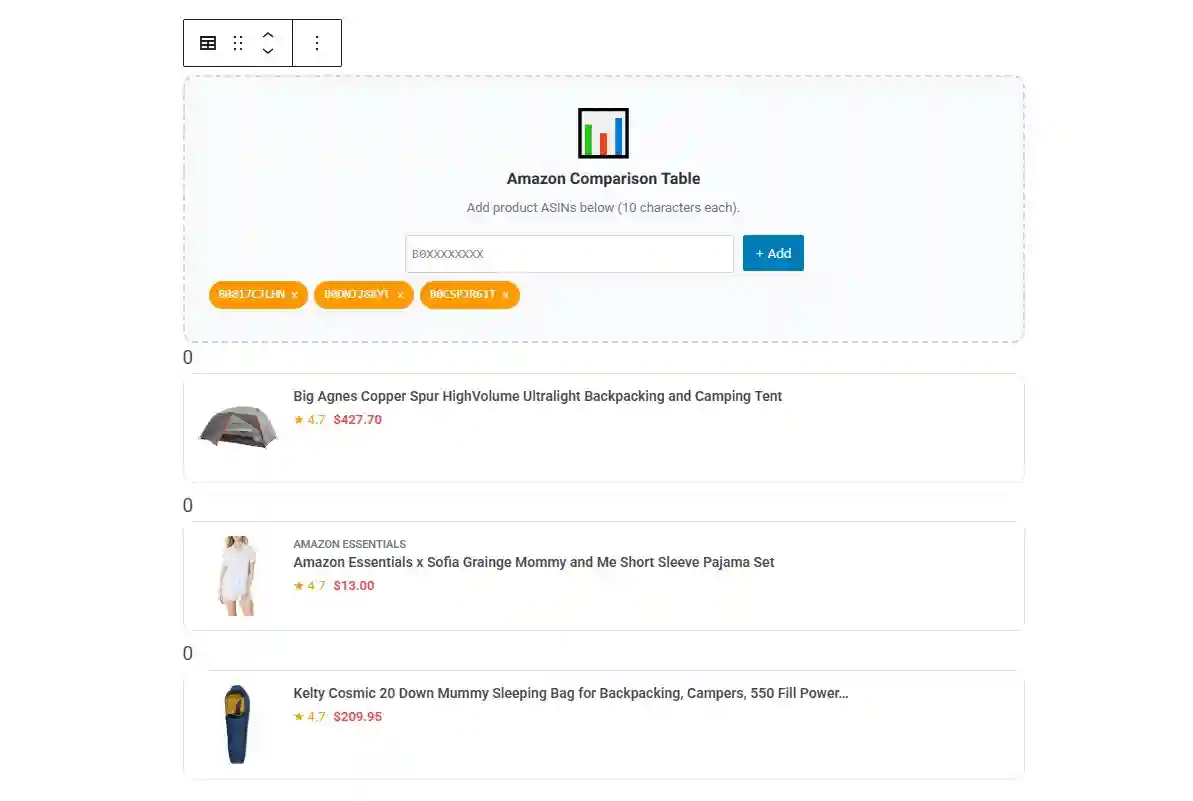
Task: Open the Kelty Cosmic 20 sleeping bag title
Action: 570,693
